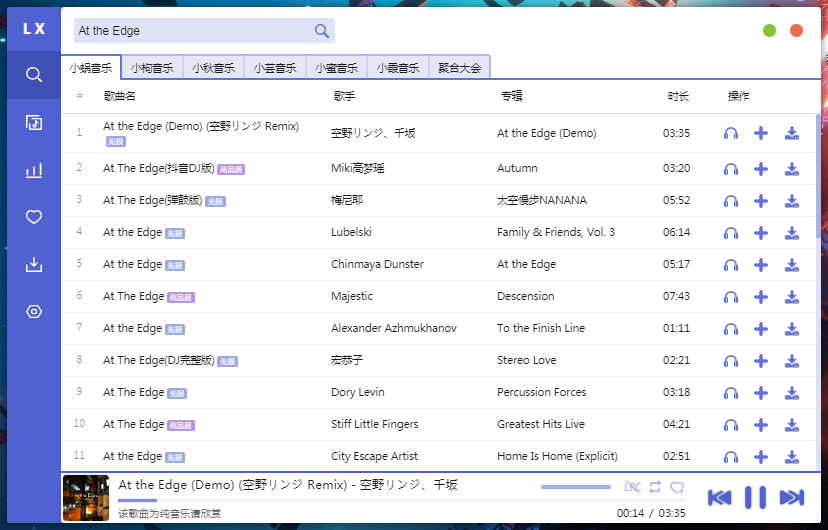This screenshot has height=530, width=828.
Task: Click the 时长 column header
Action: coord(678,96)
